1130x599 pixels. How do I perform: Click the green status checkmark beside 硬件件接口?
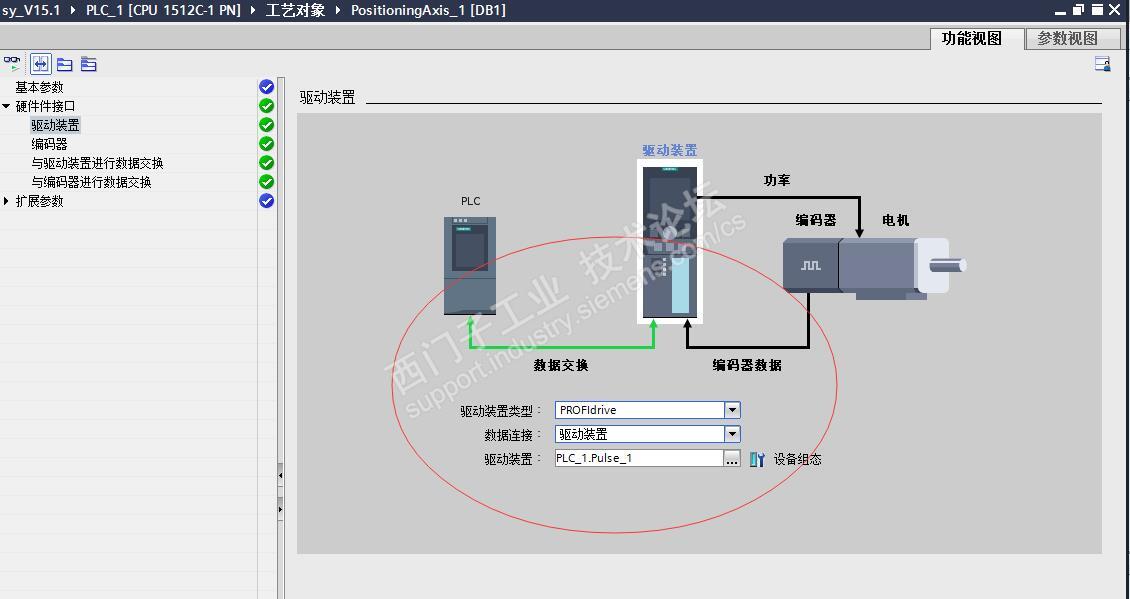tap(267, 106)
